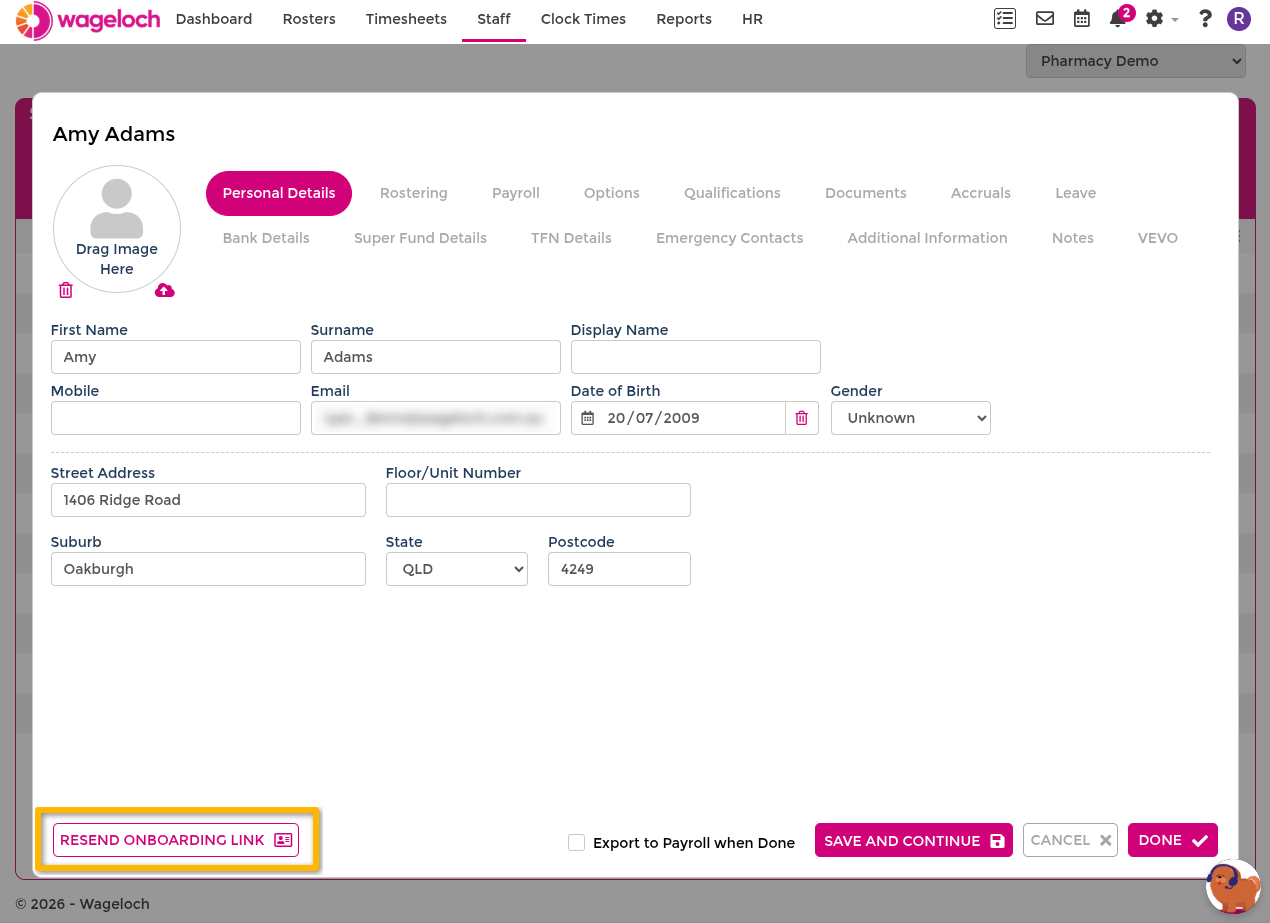Screen dimensions: 1270x923
Task: Go to the Reports menu
Action: click(x=684, y=19)
